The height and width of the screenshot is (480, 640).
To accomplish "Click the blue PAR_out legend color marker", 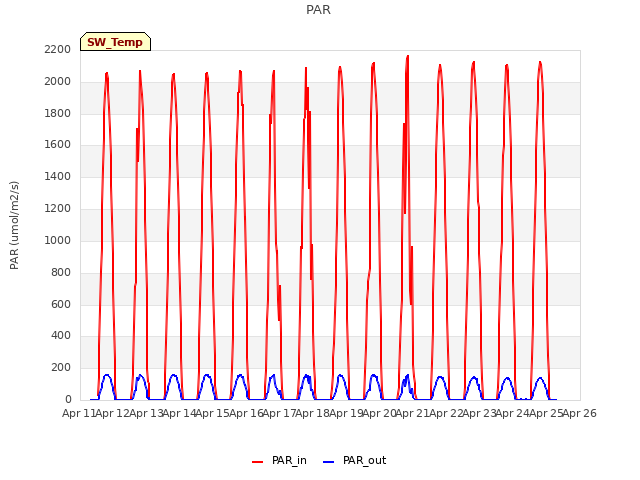I will [x=329, y=462].
